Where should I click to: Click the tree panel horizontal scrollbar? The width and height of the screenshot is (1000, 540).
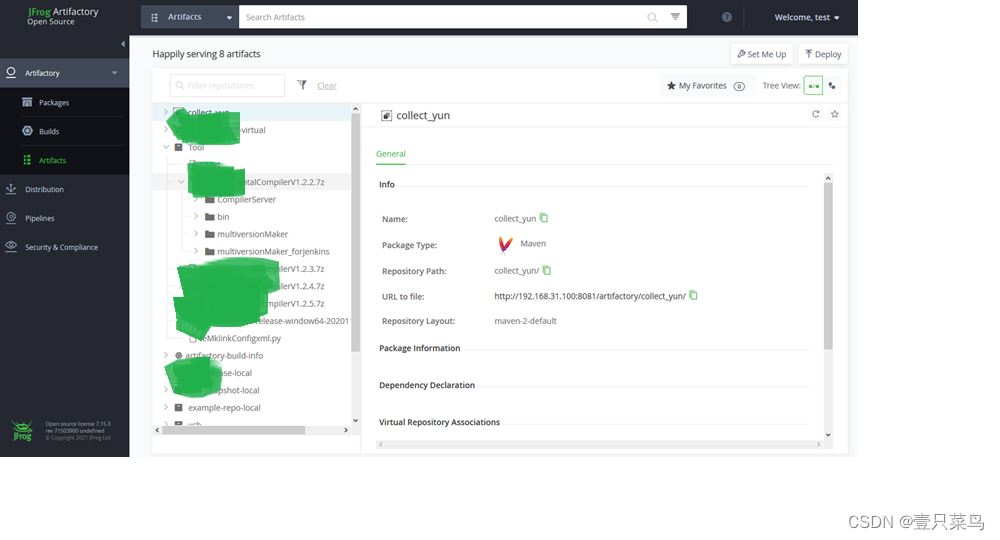coord(233,430)
